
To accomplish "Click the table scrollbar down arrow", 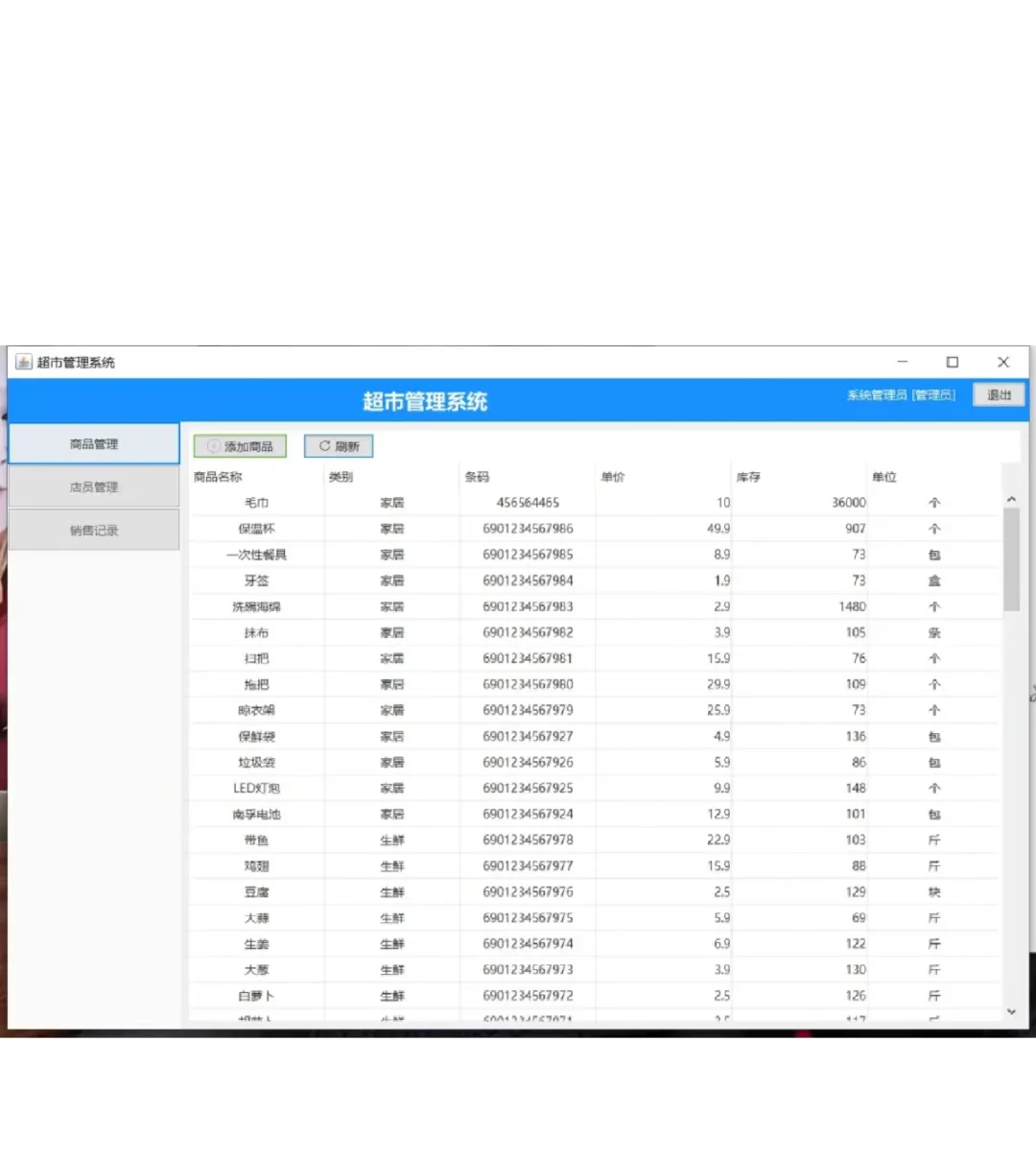I will pyautogui.click(x=1011, y=1011).
